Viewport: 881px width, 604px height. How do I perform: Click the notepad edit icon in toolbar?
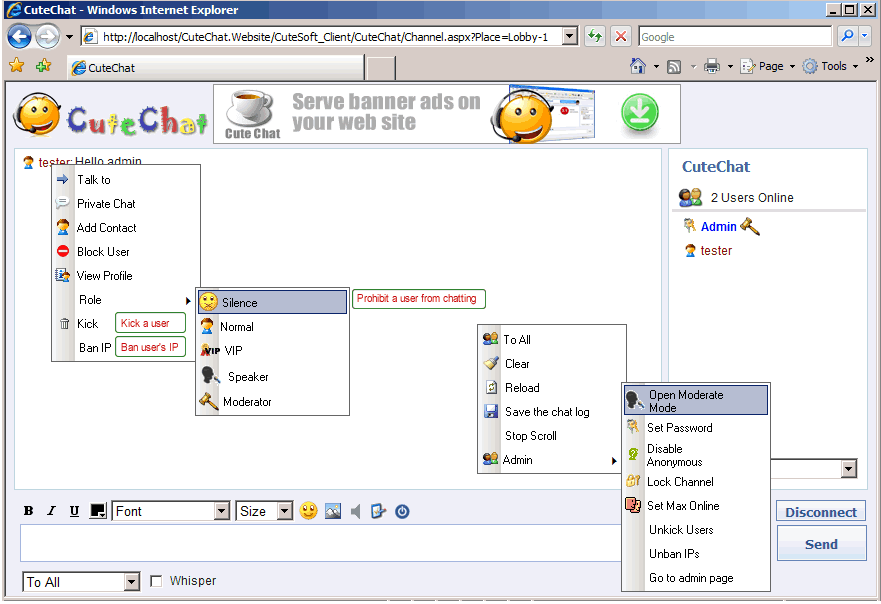tap(378, 511)
